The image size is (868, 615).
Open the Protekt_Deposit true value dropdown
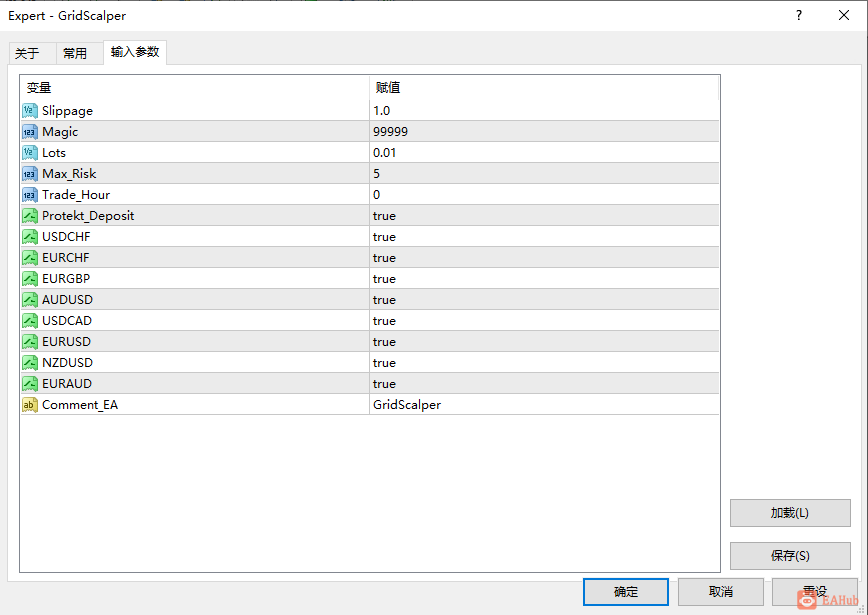coord(545,216)
